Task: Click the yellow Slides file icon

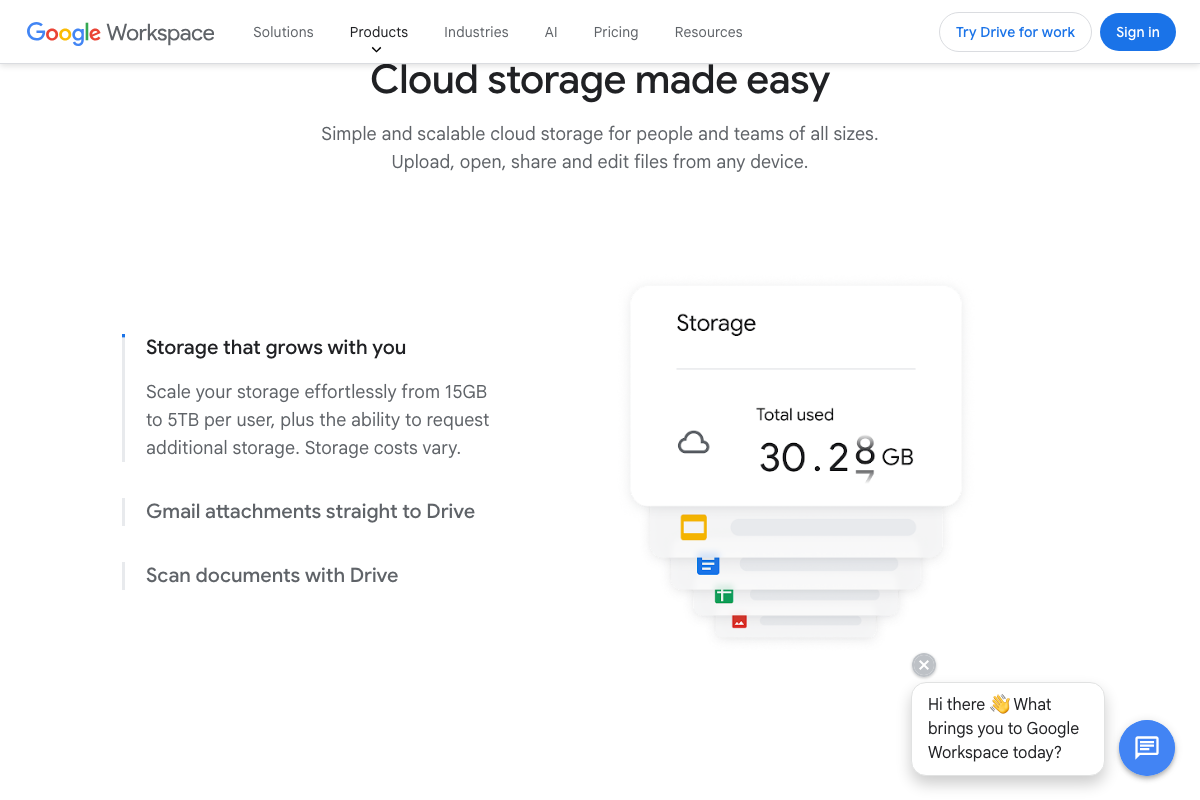Action: tap(694, 527)
